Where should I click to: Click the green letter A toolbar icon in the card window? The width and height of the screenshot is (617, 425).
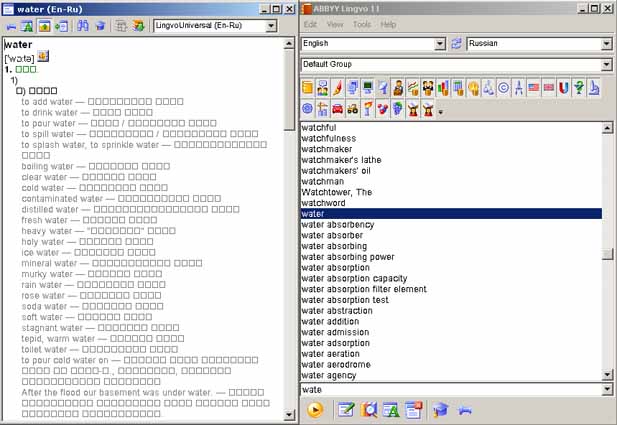(27, 26)
